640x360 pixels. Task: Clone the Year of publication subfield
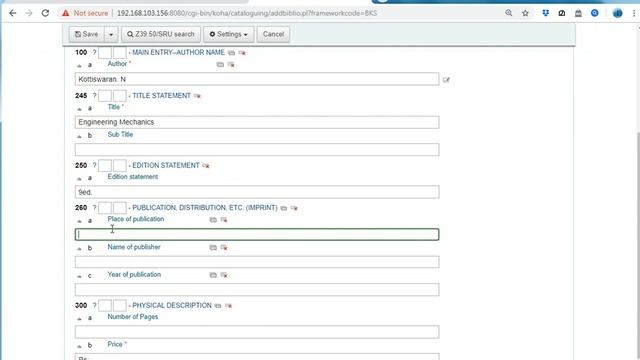point(213,275)
